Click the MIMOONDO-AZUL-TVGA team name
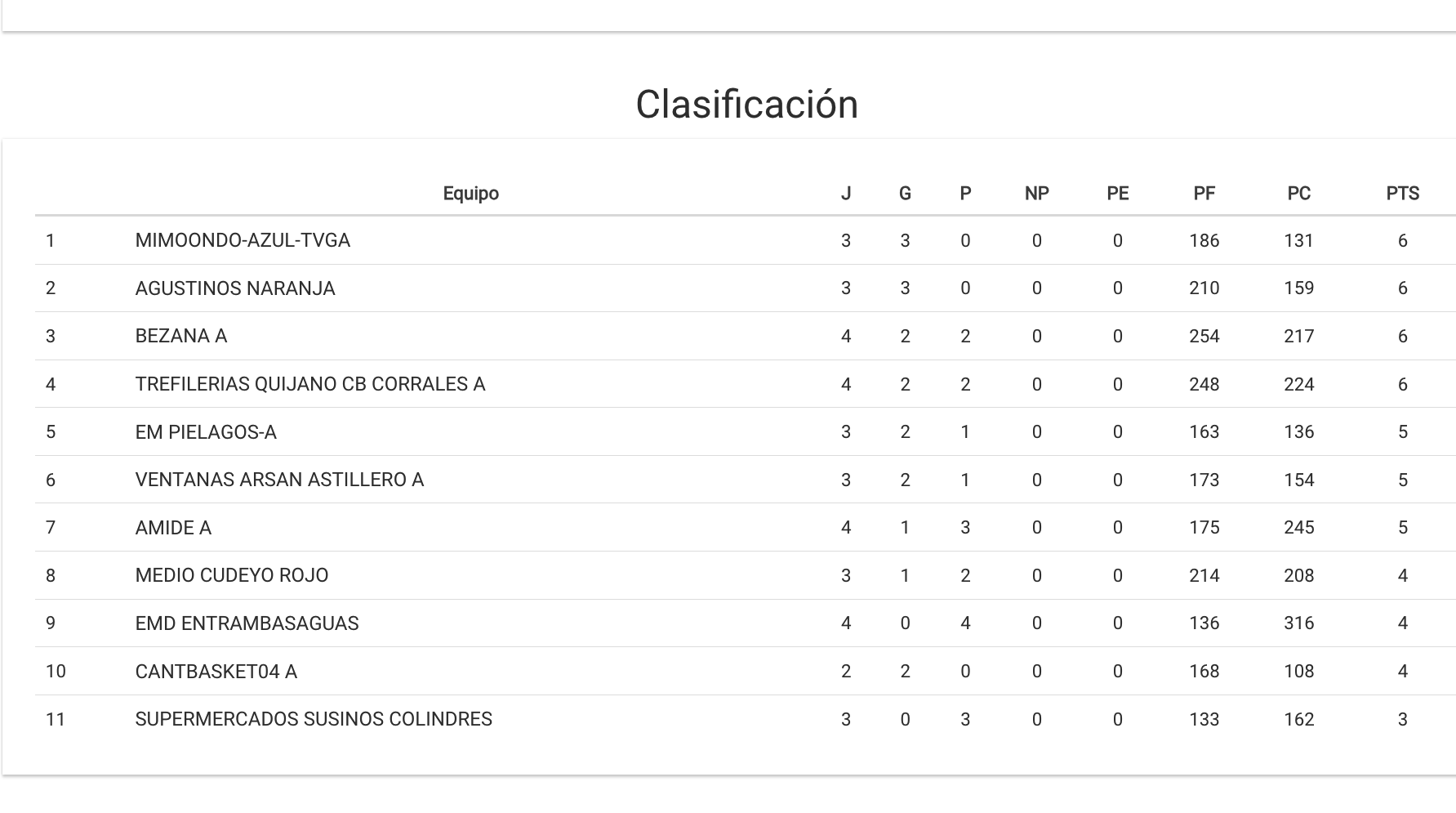Screen dimensions: 1456x813 coord(243,240)
